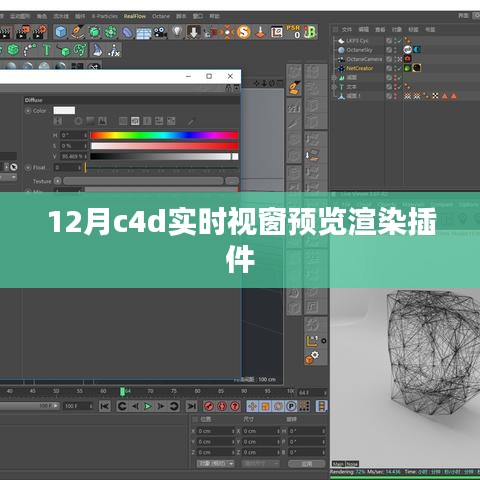Viewport: 480px width, 480px height.
Task: Click the Floor grid object icon
Action: tap(144, 33)
